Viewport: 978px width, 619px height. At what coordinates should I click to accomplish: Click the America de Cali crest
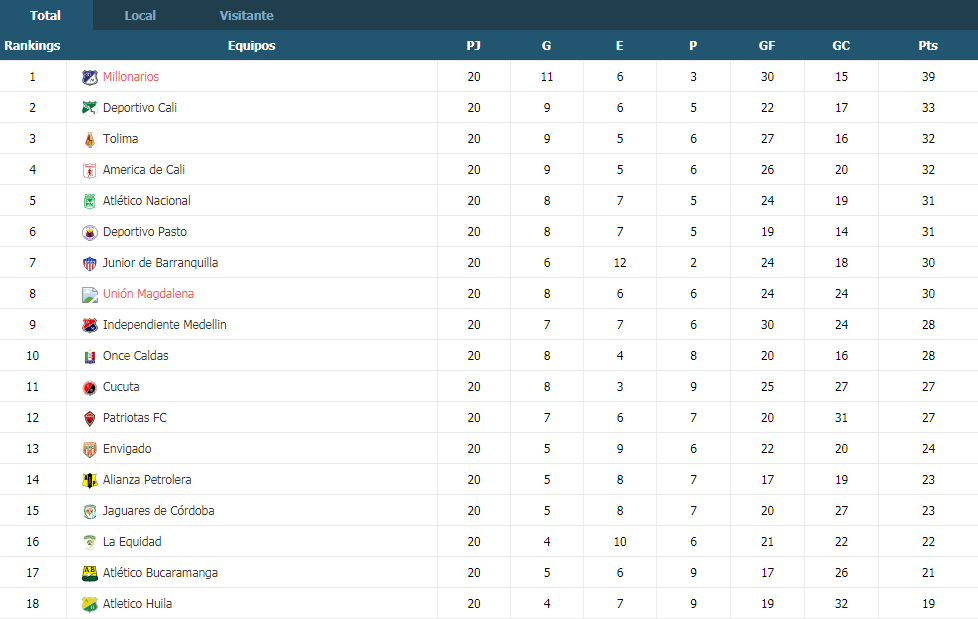90,170
